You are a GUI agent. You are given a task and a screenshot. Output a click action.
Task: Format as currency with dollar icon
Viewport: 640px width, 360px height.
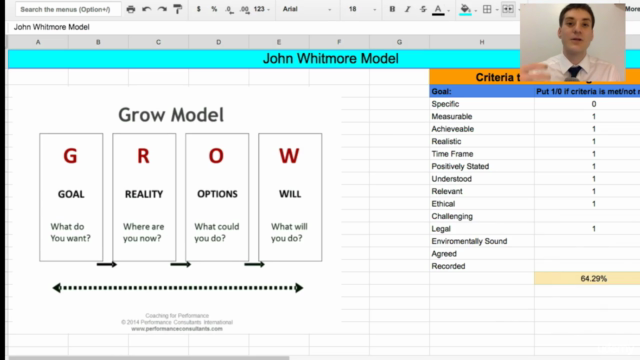tap(199, 9)
